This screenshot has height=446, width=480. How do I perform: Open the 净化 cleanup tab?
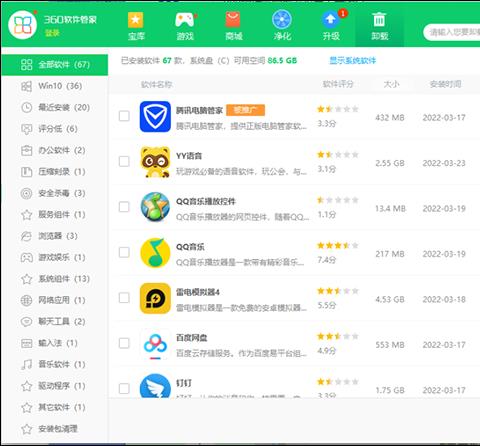pyautogui.click(x=282, y=26)
